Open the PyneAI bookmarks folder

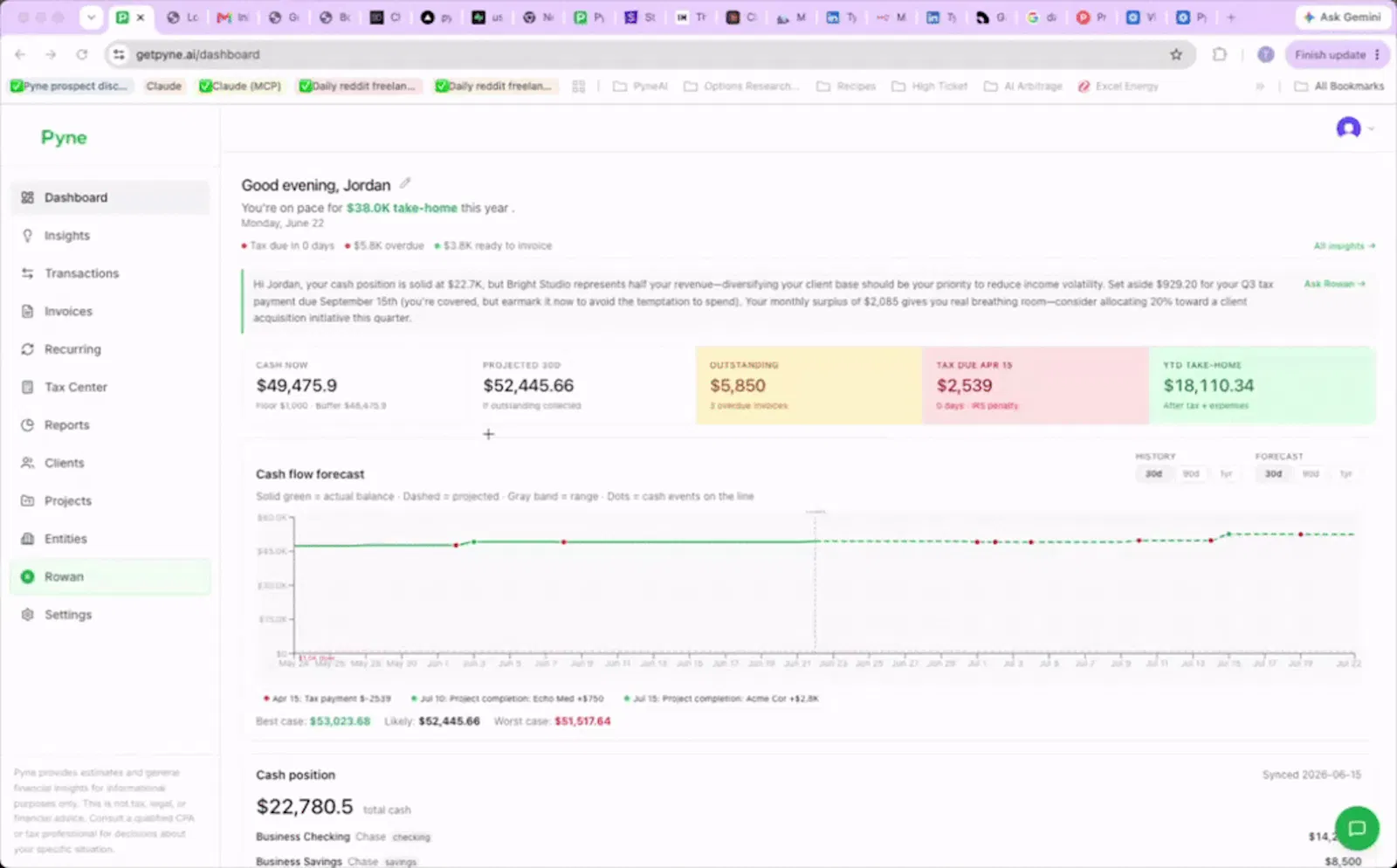[x=640, y=86]
